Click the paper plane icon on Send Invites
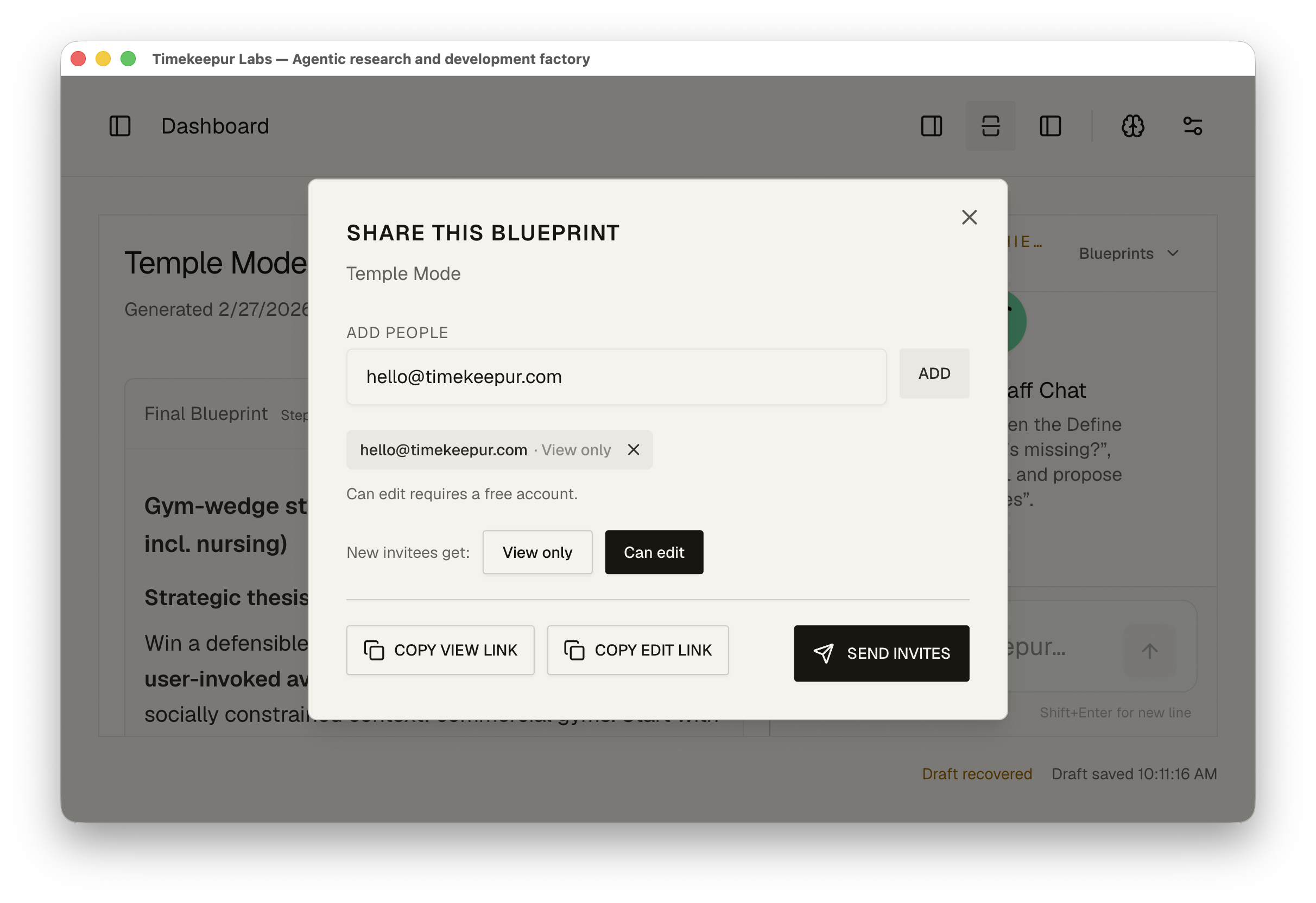 point(824,653)
